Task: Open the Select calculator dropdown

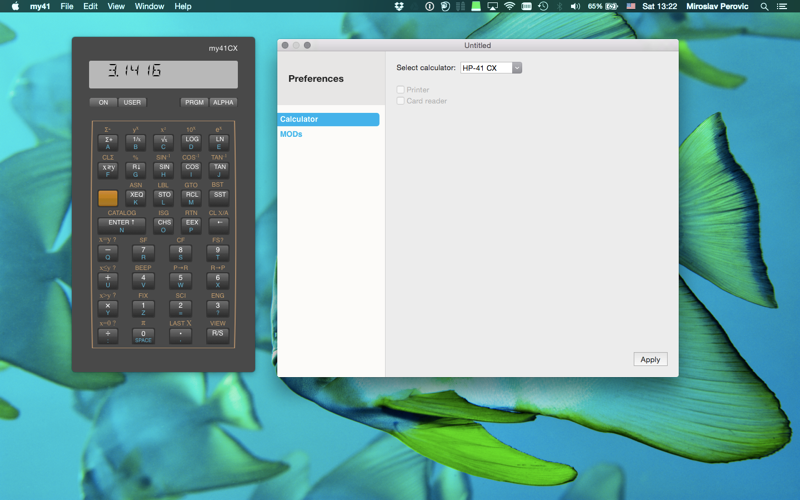Action: 491,68
